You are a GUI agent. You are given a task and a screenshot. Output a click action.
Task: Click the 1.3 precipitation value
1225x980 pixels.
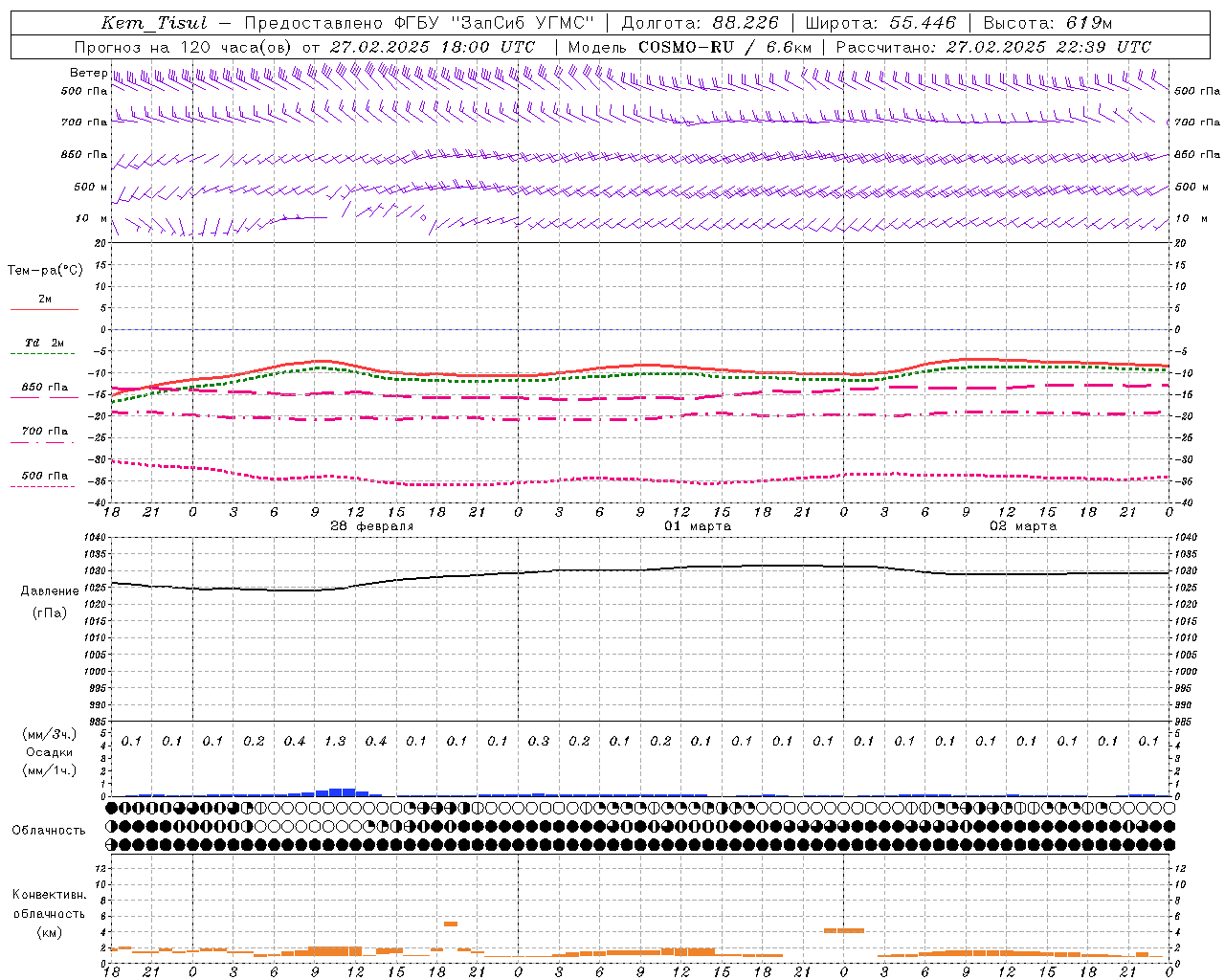tap(335, 742)
